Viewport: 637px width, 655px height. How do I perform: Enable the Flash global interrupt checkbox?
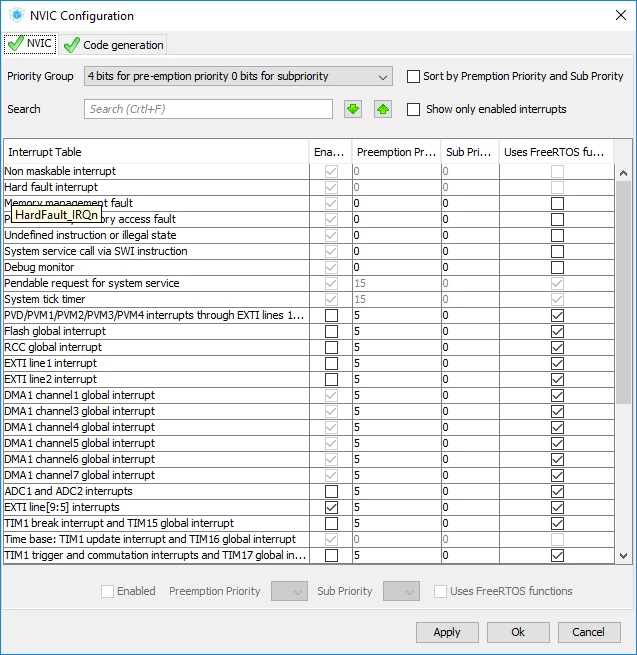pyautogui.click(x=331, y=331)
